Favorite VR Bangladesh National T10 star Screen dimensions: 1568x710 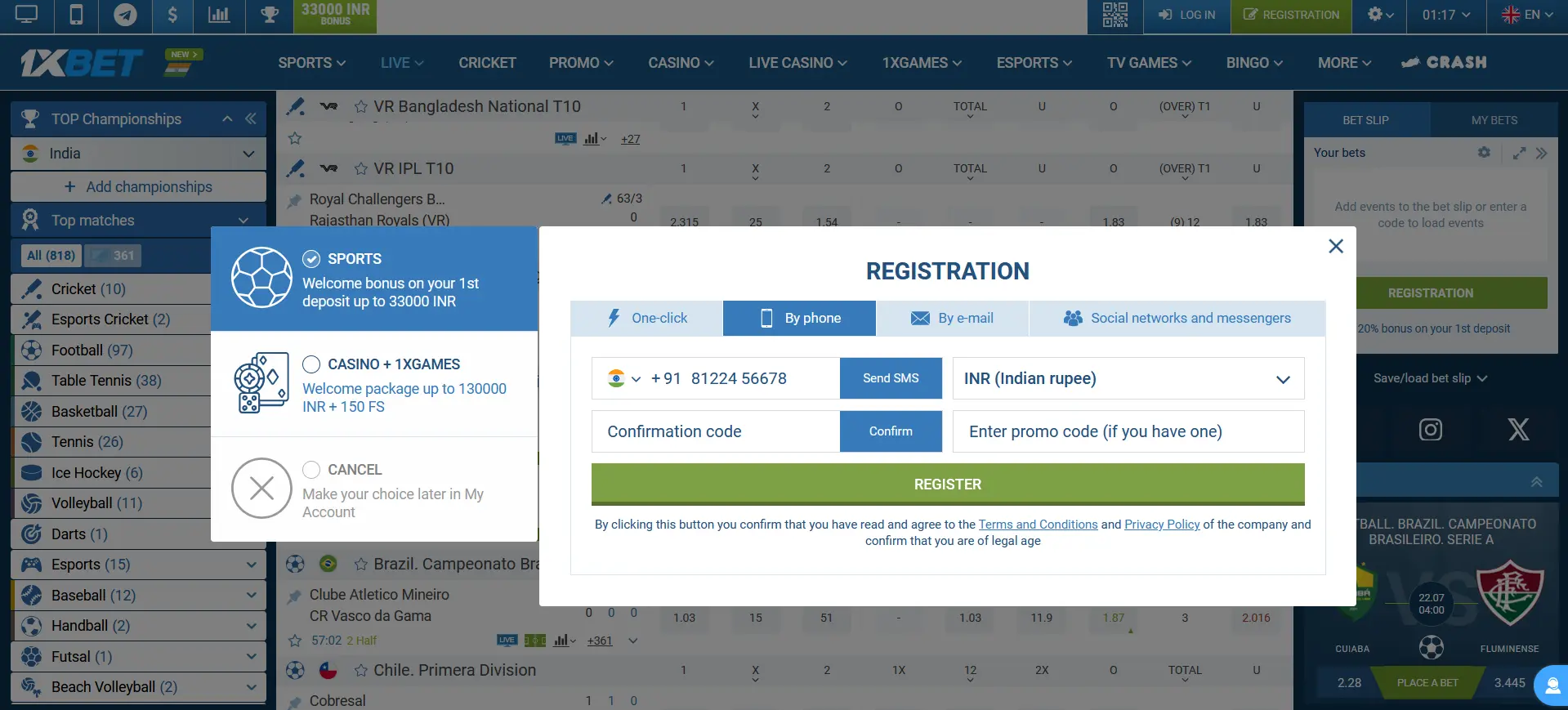(x=360, y=107)
